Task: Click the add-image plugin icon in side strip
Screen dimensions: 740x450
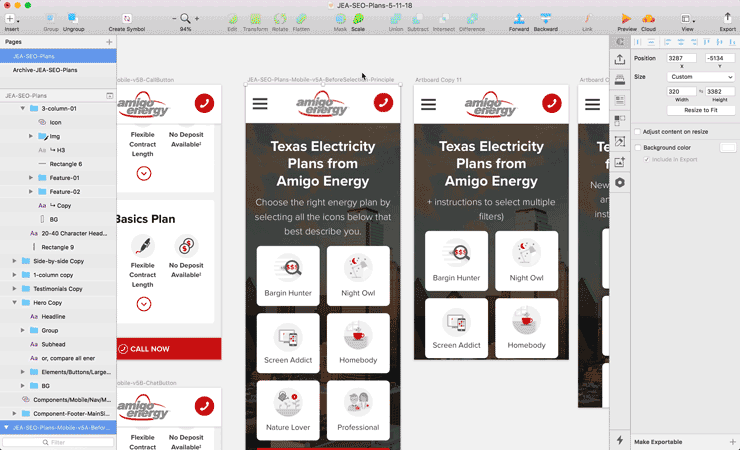Action: click(620, 162)
